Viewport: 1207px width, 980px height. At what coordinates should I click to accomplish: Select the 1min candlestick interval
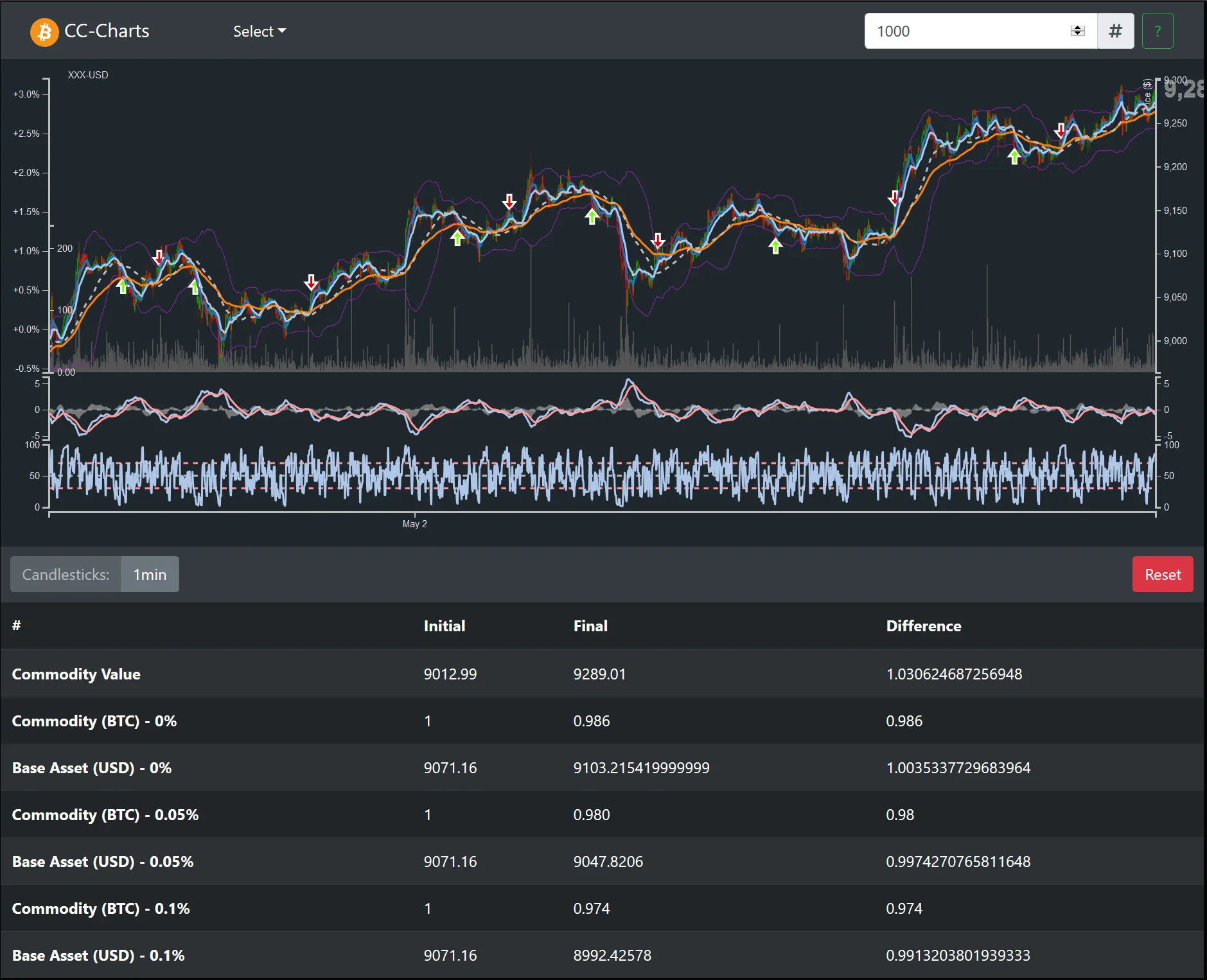click(x=150, y=575)
